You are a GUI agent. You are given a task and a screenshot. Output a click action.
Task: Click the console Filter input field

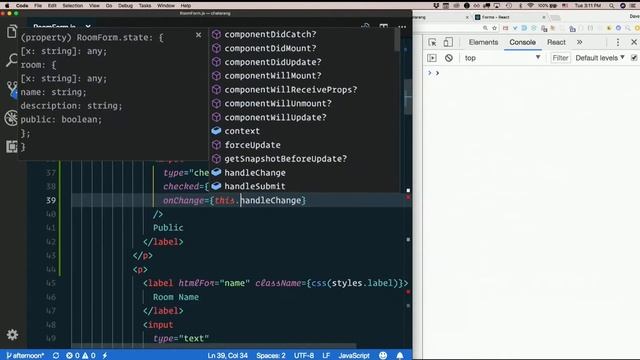pos(560,58)
